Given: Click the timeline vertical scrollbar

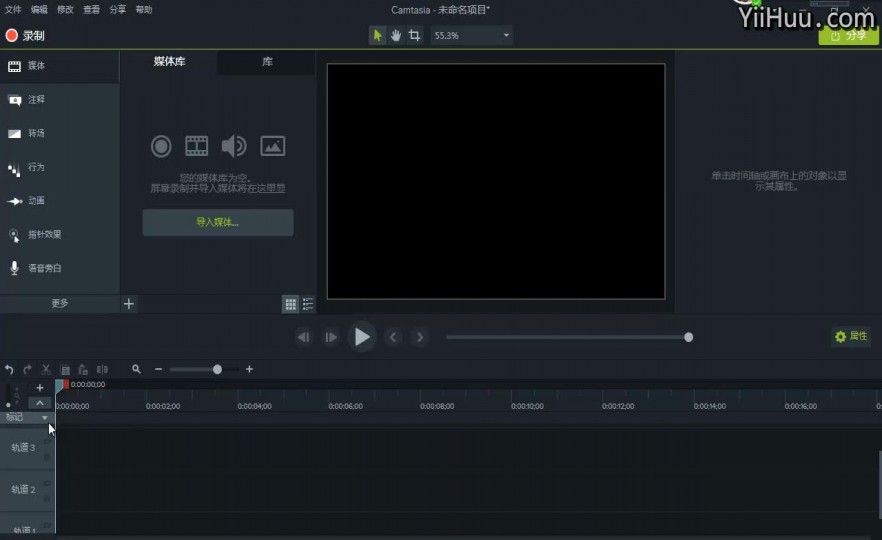Looking at the screenshot, I should (879, 484).
